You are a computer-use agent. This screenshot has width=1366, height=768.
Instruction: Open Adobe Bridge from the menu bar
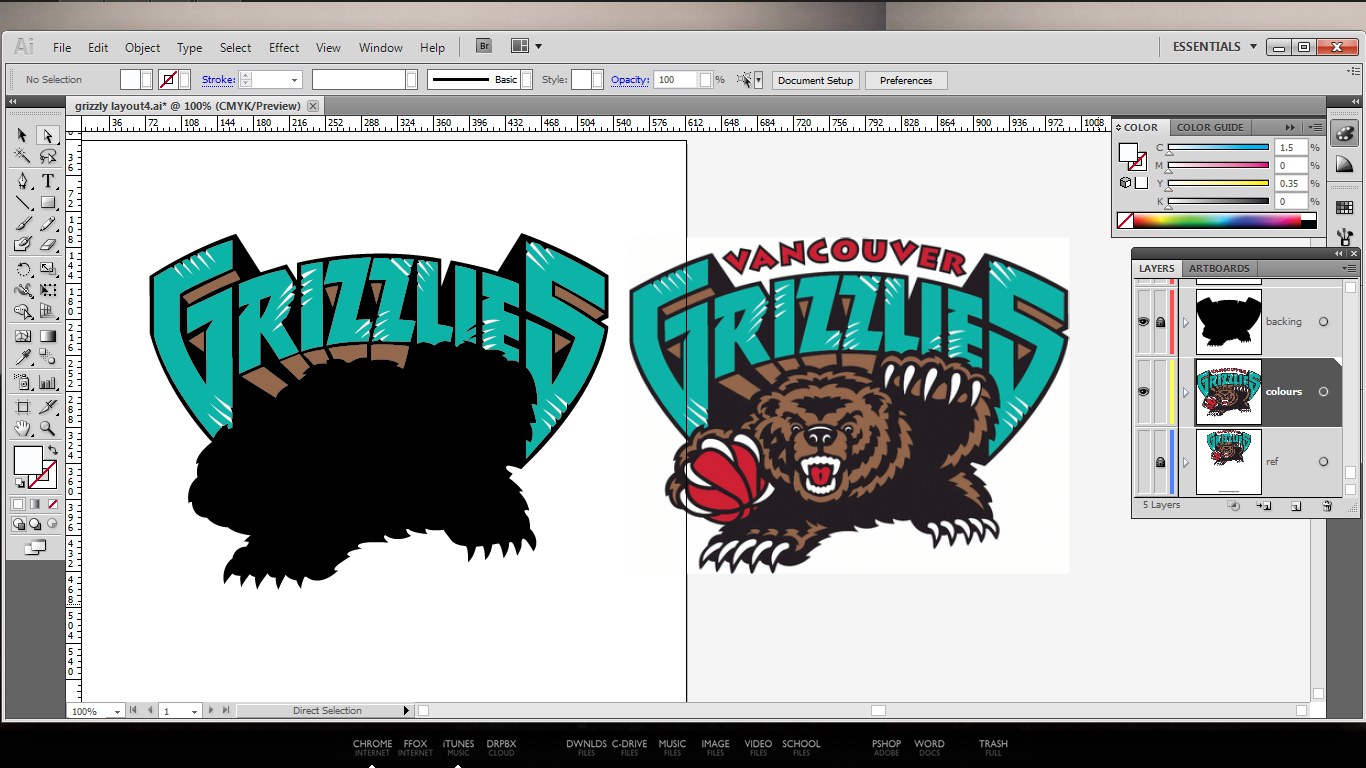(484, 46)
